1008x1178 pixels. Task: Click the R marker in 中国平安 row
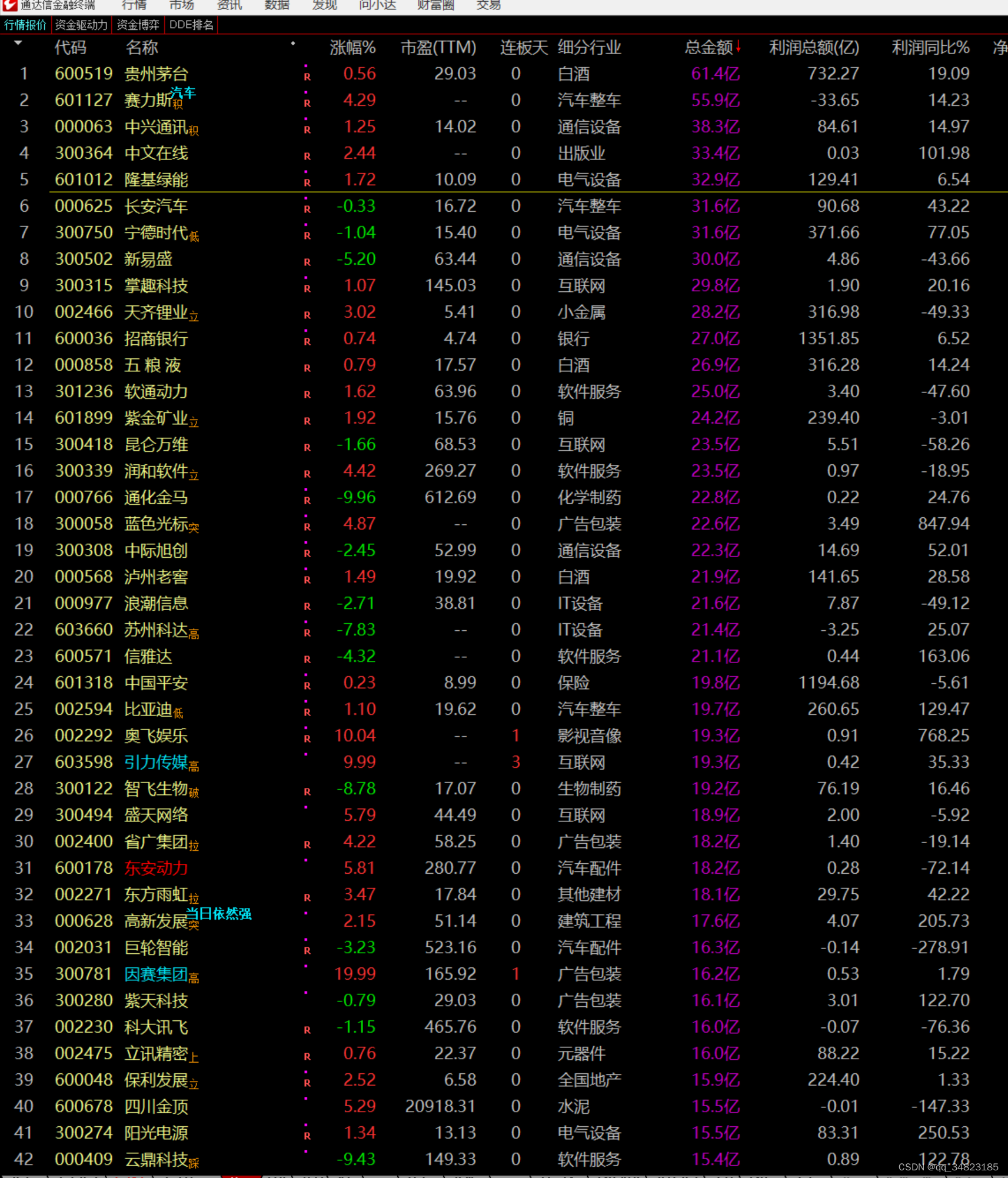[307, 685]
